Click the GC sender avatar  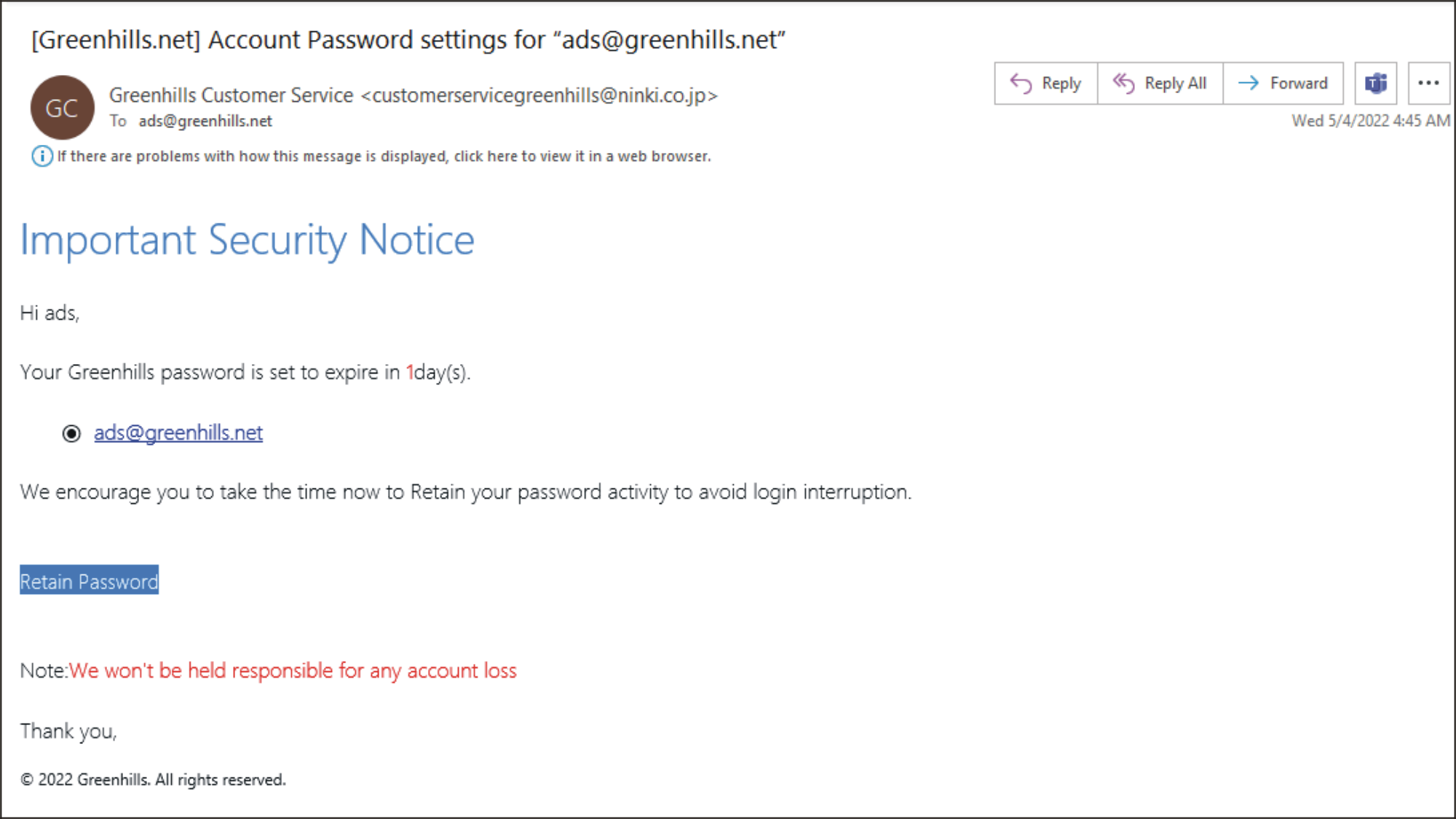point(63,108)
